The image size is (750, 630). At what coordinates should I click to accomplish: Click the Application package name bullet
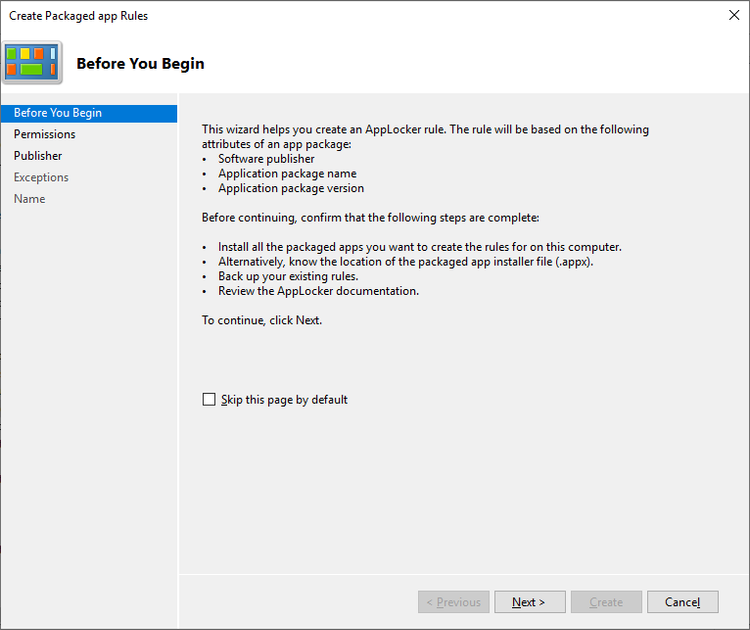click(287, 173)
